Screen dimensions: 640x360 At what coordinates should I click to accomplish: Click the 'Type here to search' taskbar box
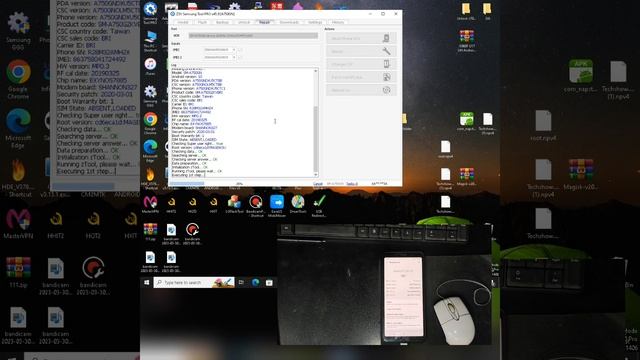tap(194, 282)
